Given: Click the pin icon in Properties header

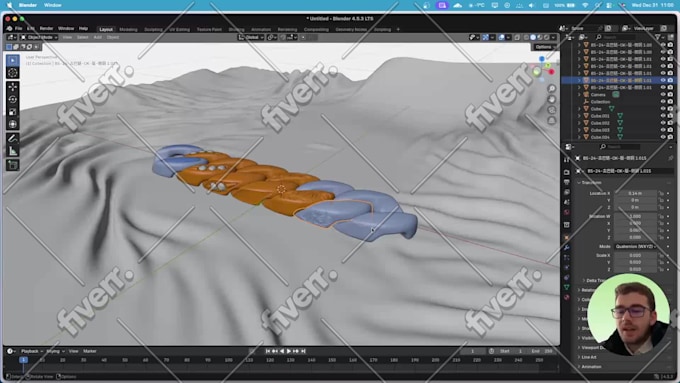Looking at the screenshot, I should [x=670, y=158].
